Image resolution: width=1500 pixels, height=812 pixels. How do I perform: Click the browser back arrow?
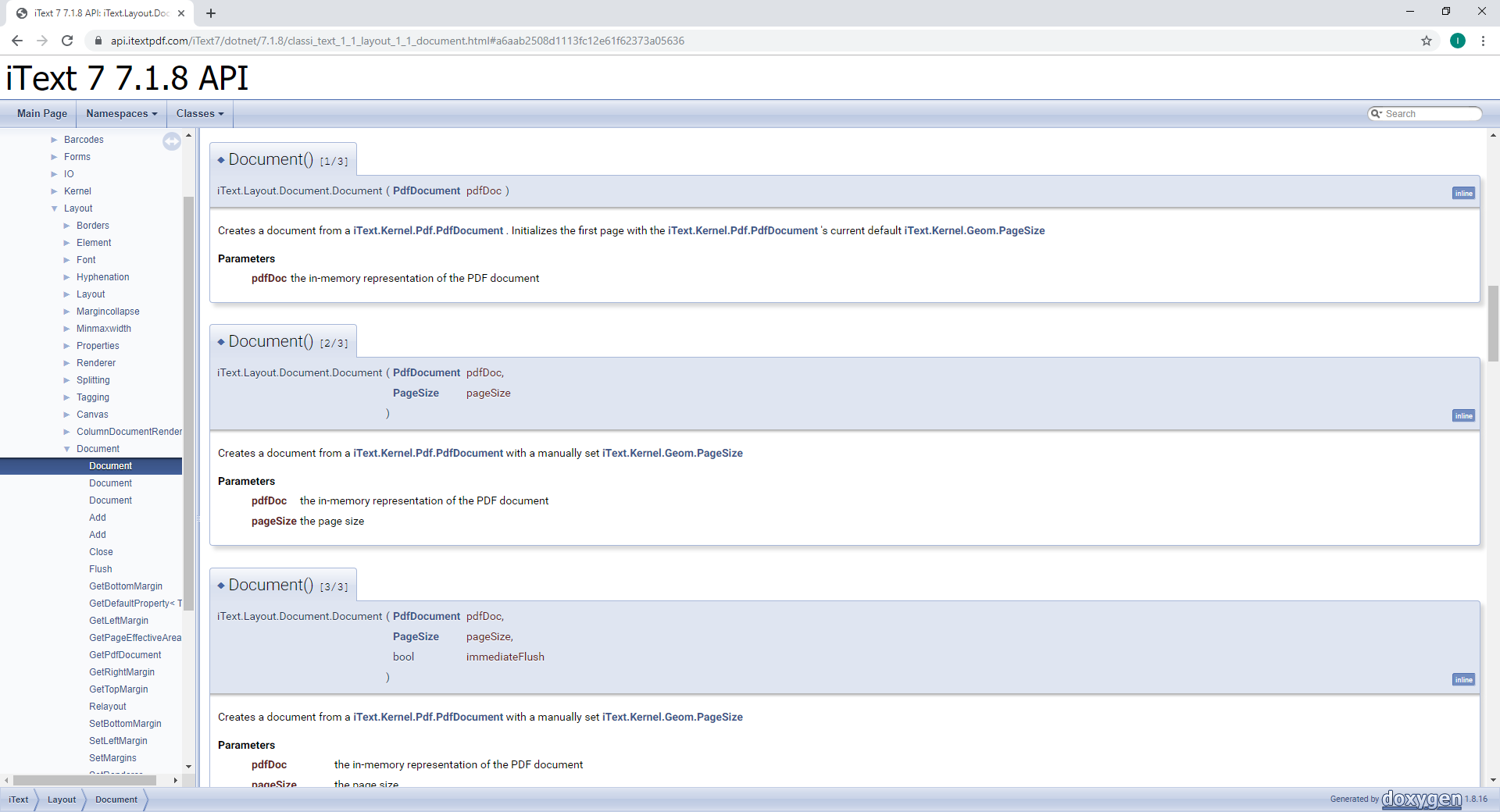click(x=17, y=41)
